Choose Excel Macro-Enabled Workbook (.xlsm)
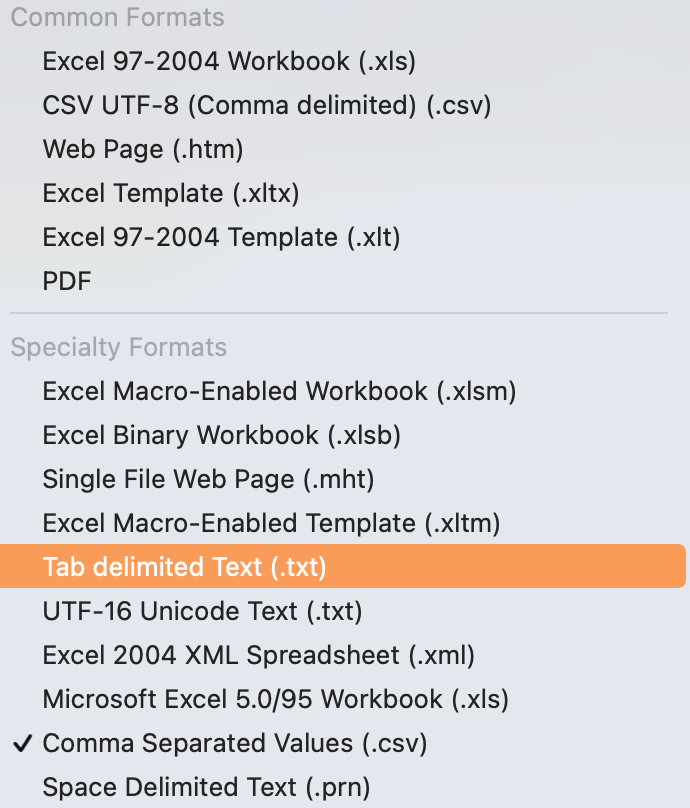Image resolution: width=690 pixels, height=808 pixels. [279, 391]
